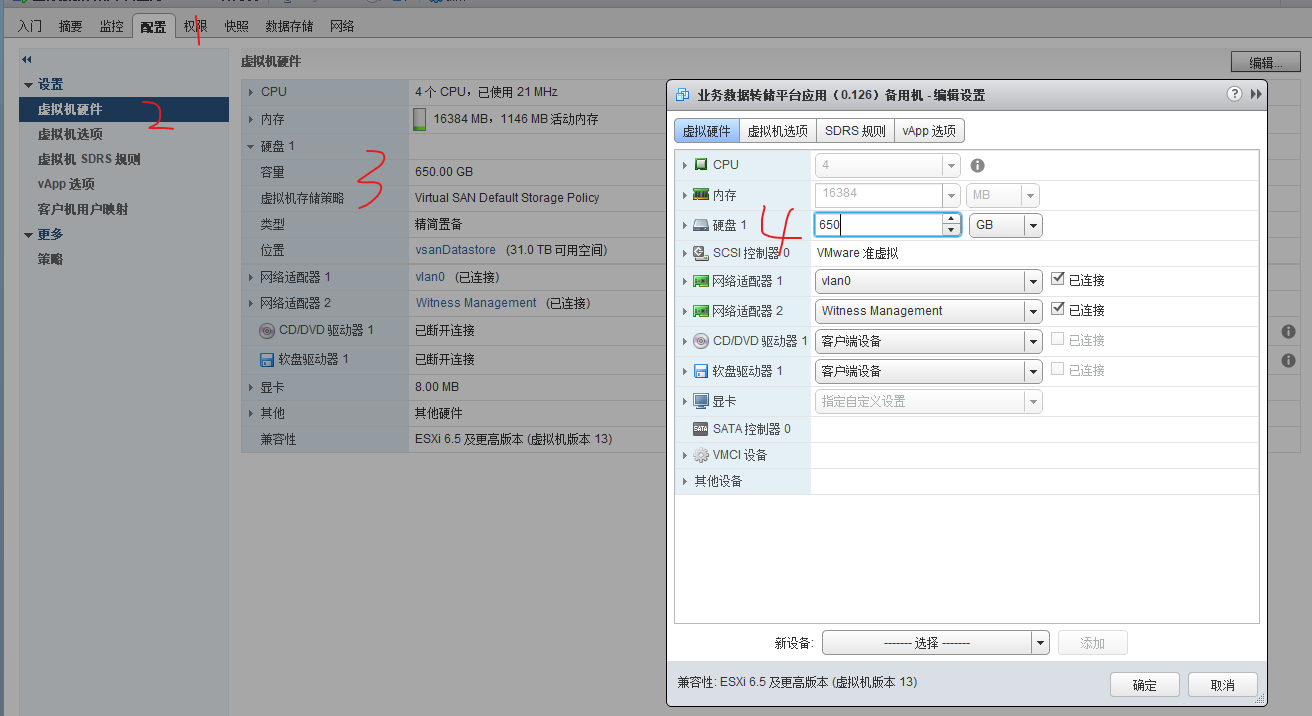Toggle network adapter 1 connected checkbox
The width and height of the screenshot is (1312, 716).
click(x=1058, y=280)
